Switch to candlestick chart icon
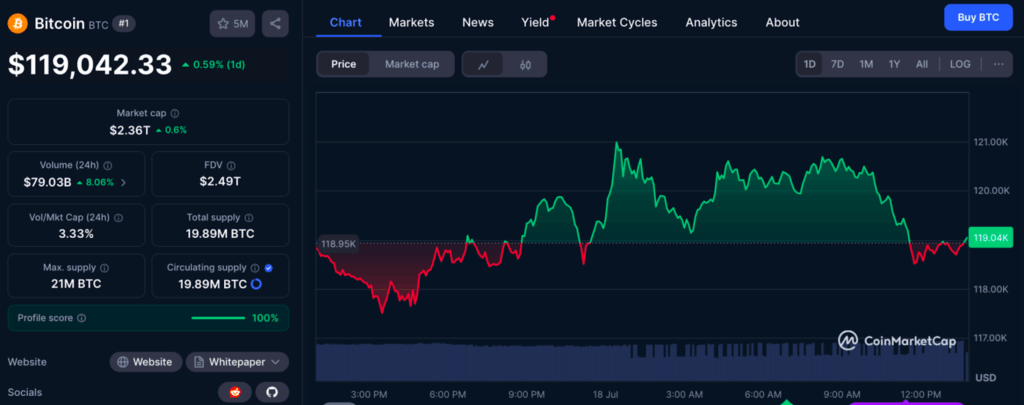Viewport: 1024px width, 405px height. coord(526,64)
